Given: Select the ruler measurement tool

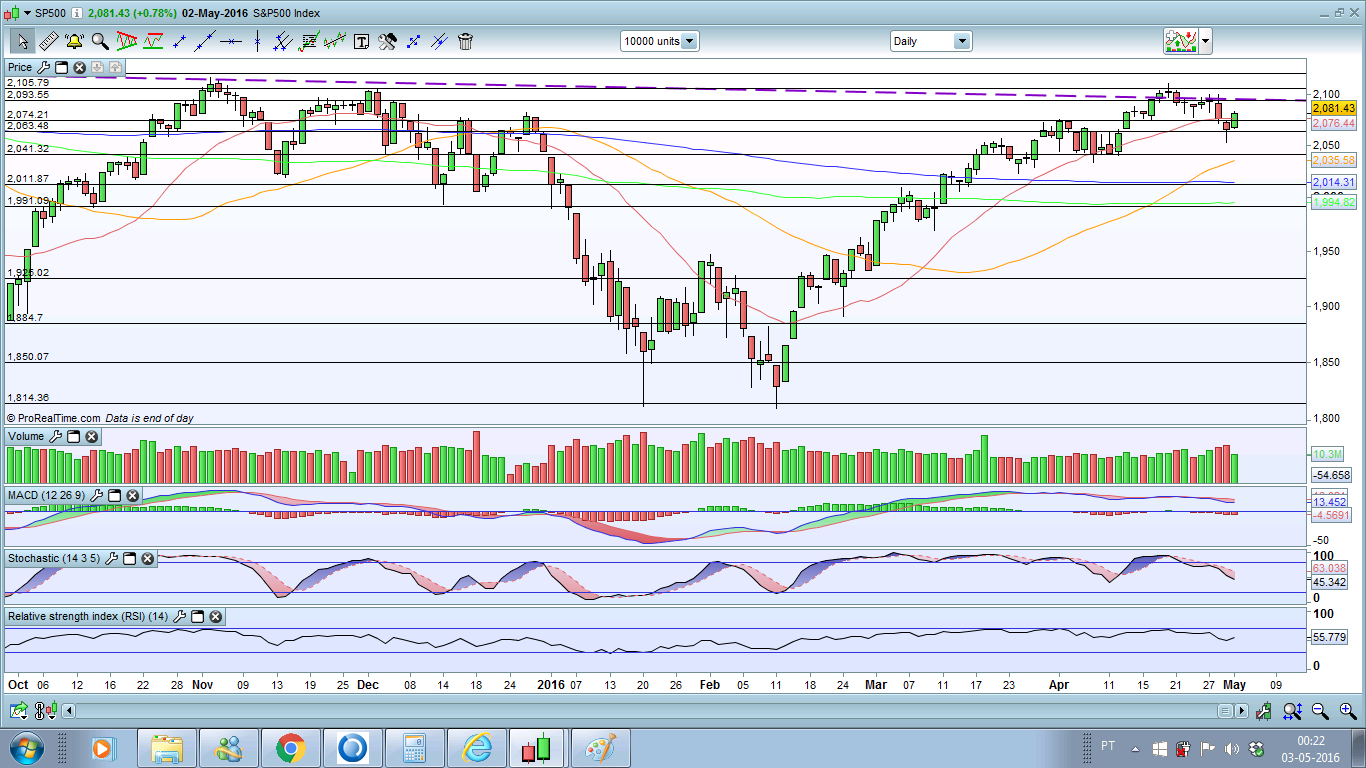Looking at the screenshot, I should 48,41.
